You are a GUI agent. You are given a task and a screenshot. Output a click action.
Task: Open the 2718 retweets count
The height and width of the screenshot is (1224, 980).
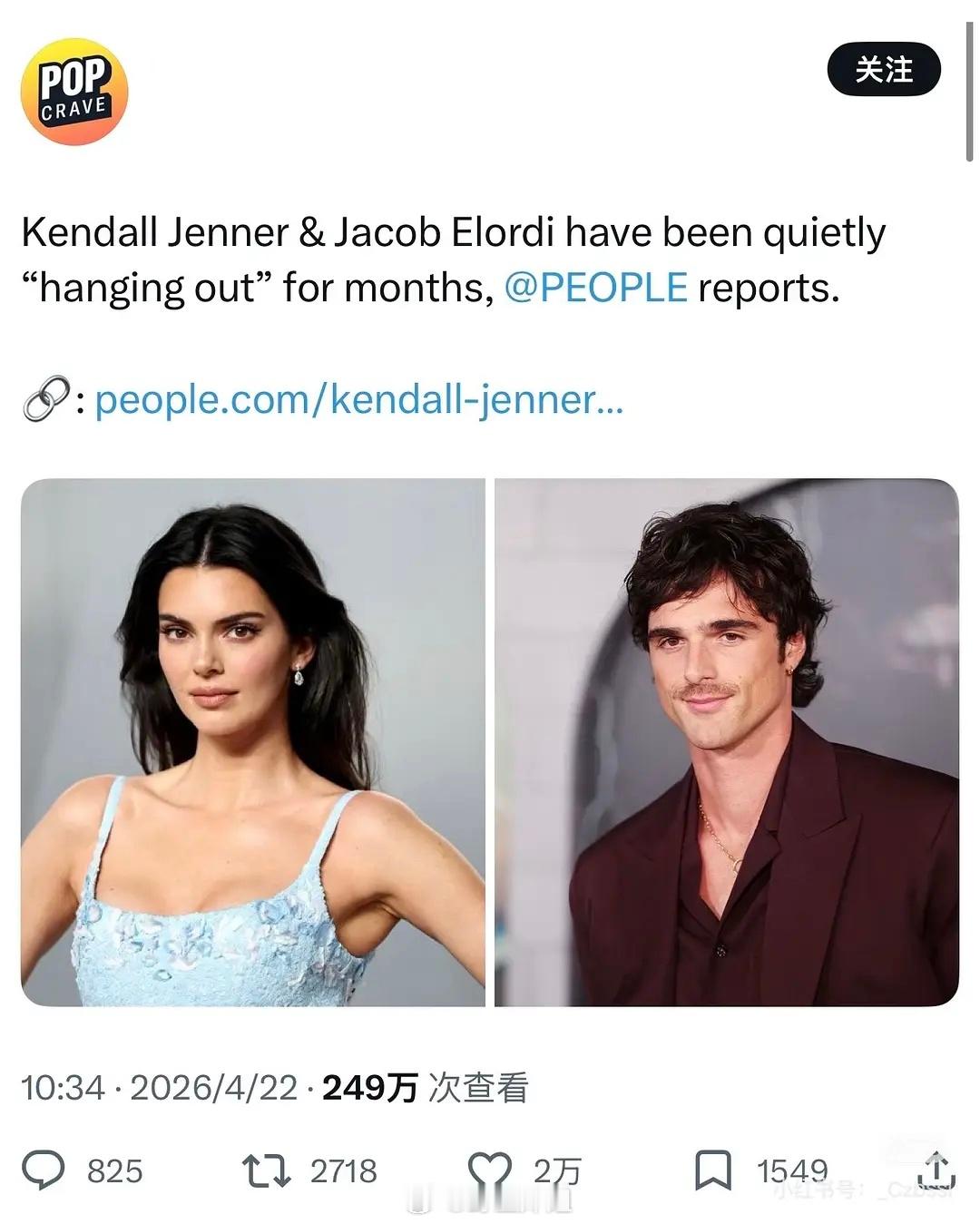[343, 1171]
